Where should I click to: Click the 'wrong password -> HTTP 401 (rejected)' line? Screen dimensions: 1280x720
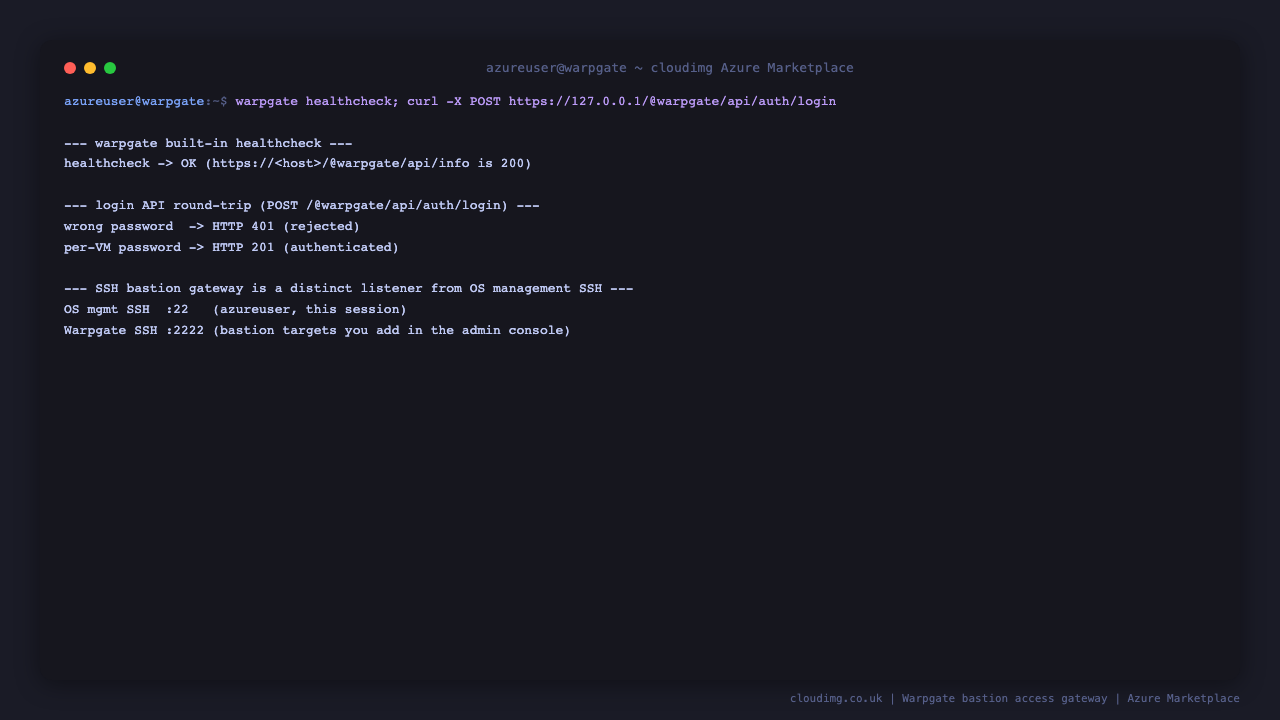[212, 226]
